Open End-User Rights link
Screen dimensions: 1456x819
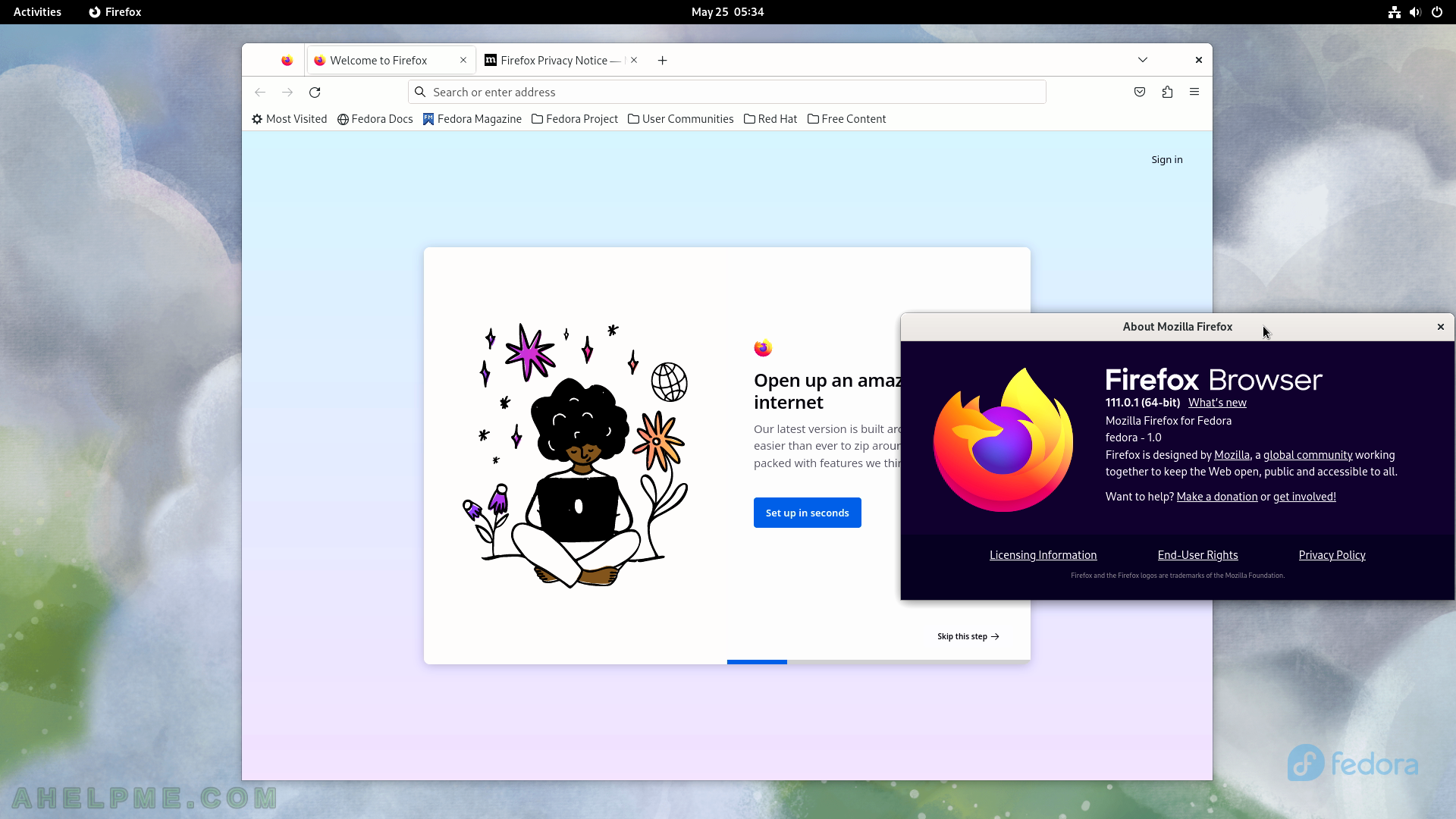pos(1197,555)
